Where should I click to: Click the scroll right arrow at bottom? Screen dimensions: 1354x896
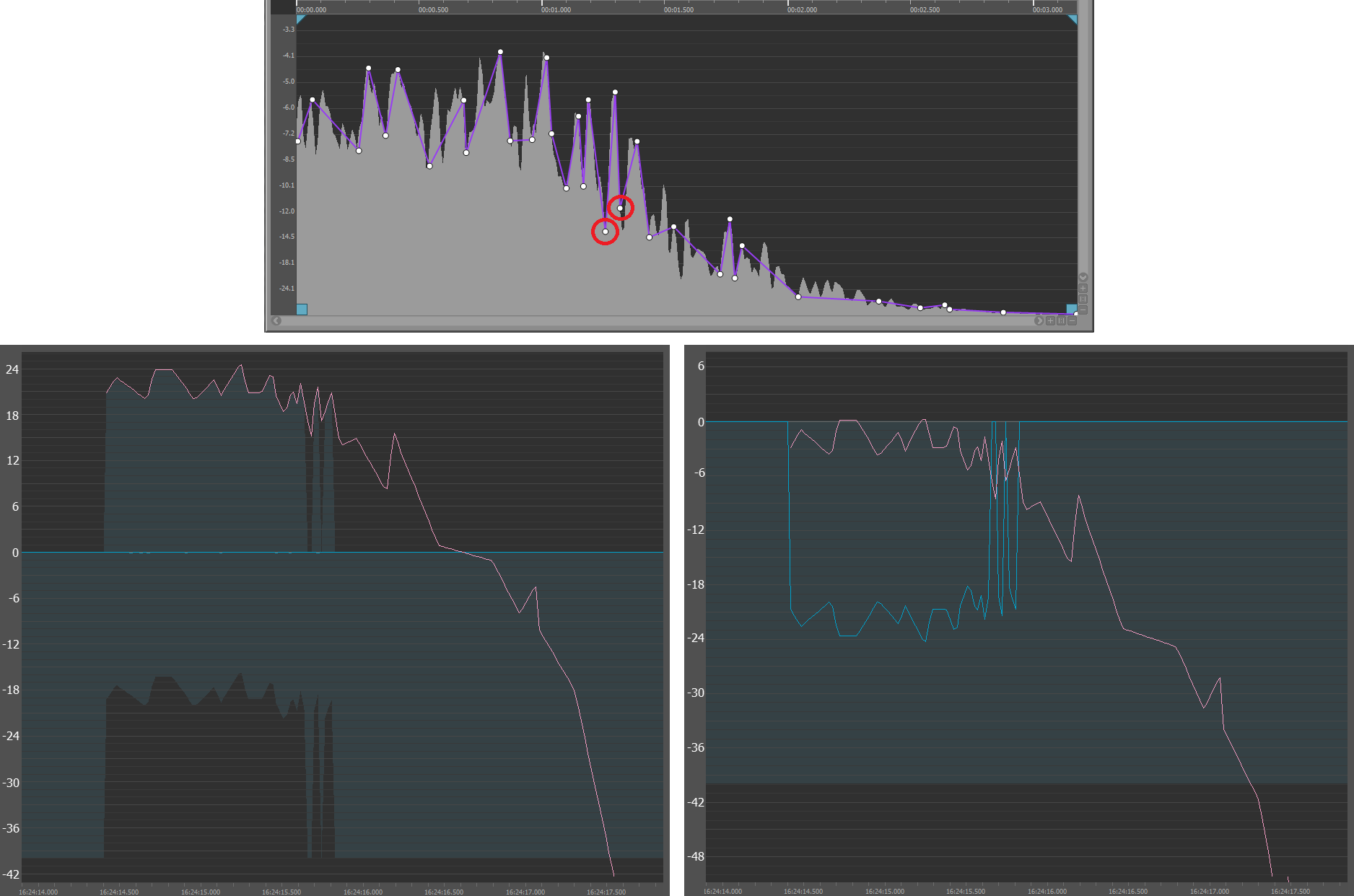pyautogui.click(x=1039, y=321)
